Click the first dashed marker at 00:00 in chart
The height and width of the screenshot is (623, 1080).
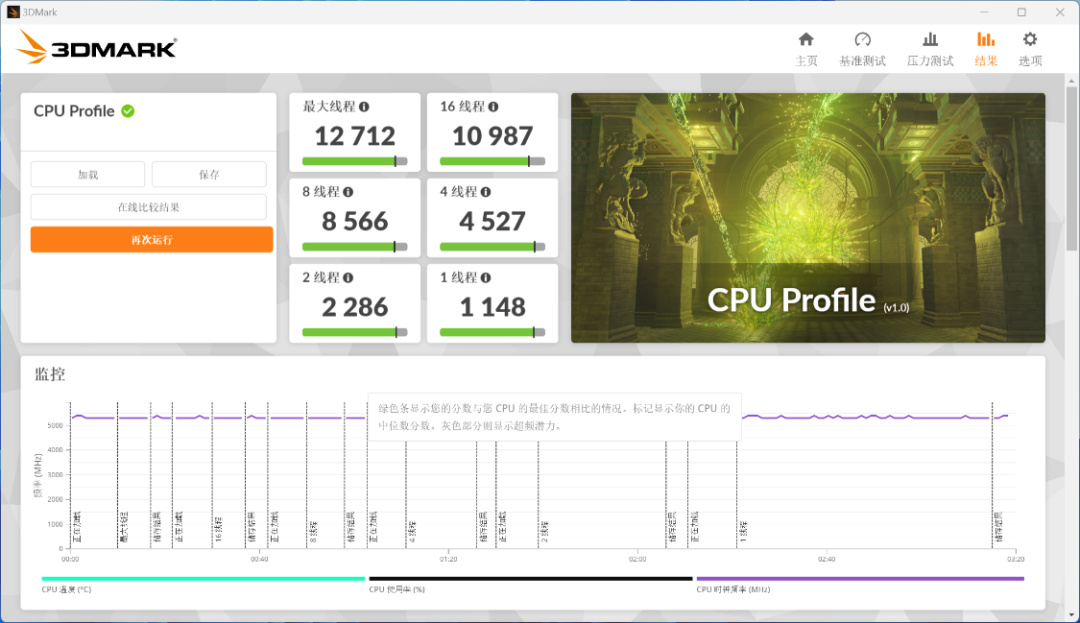coord(70,475)
